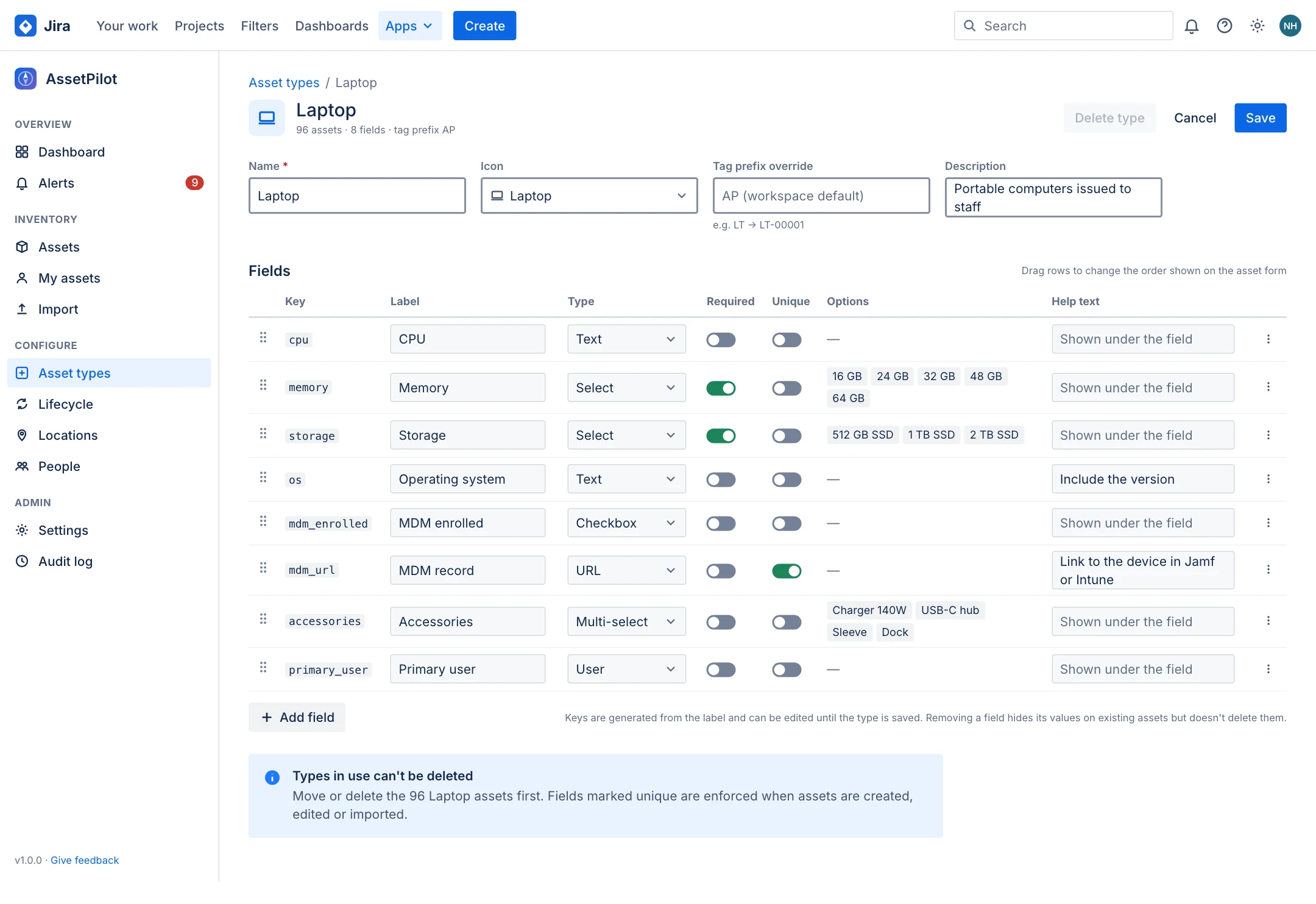
Task: Turn off Required for Memory
Action: click(x=721, y=388)
